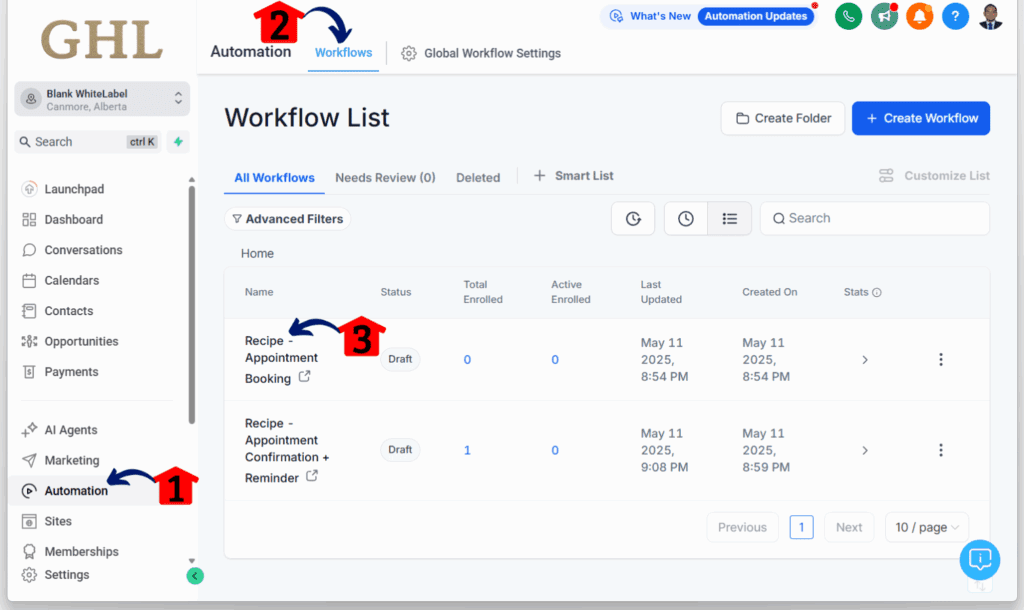Click the blue help question mark icon
The width and height of the screenshot is (1024, 610).
(x=955, y=16)
